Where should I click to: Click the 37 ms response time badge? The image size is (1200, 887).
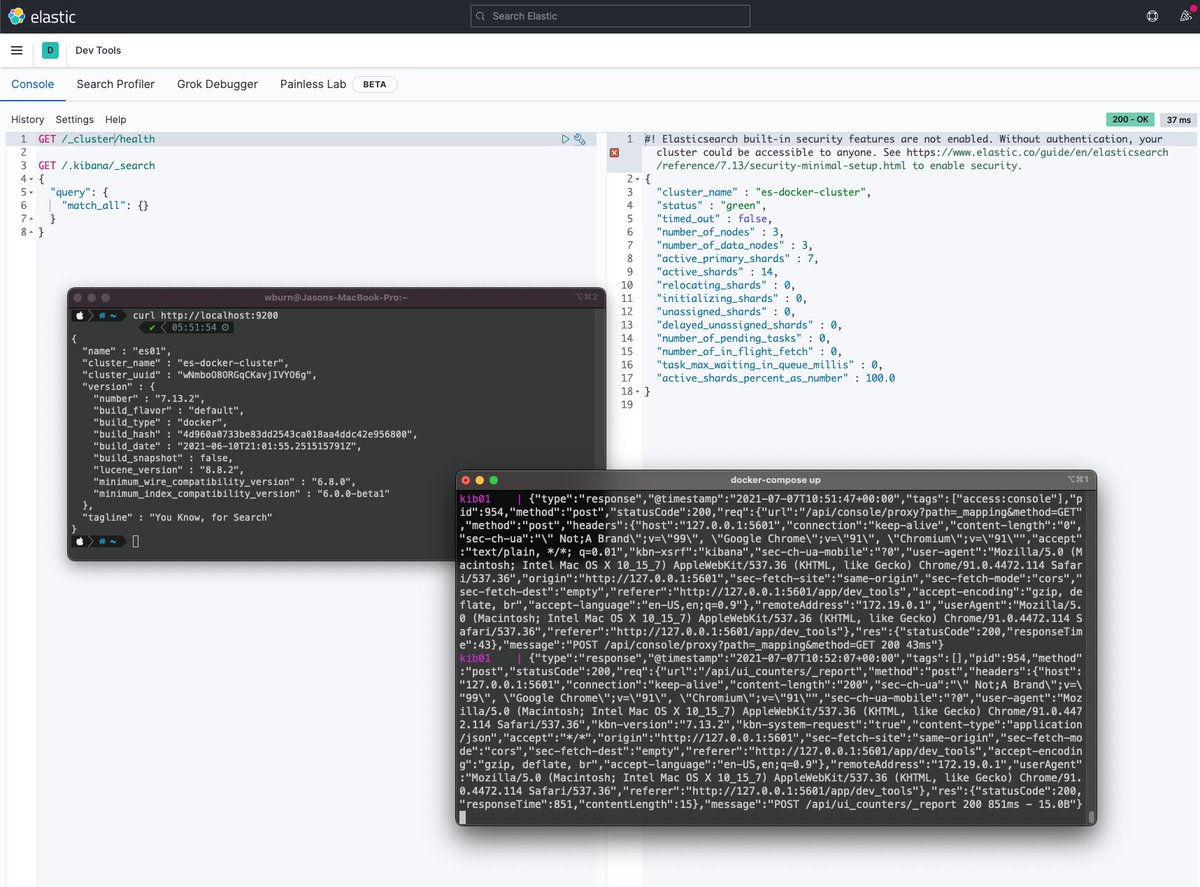1177,120
